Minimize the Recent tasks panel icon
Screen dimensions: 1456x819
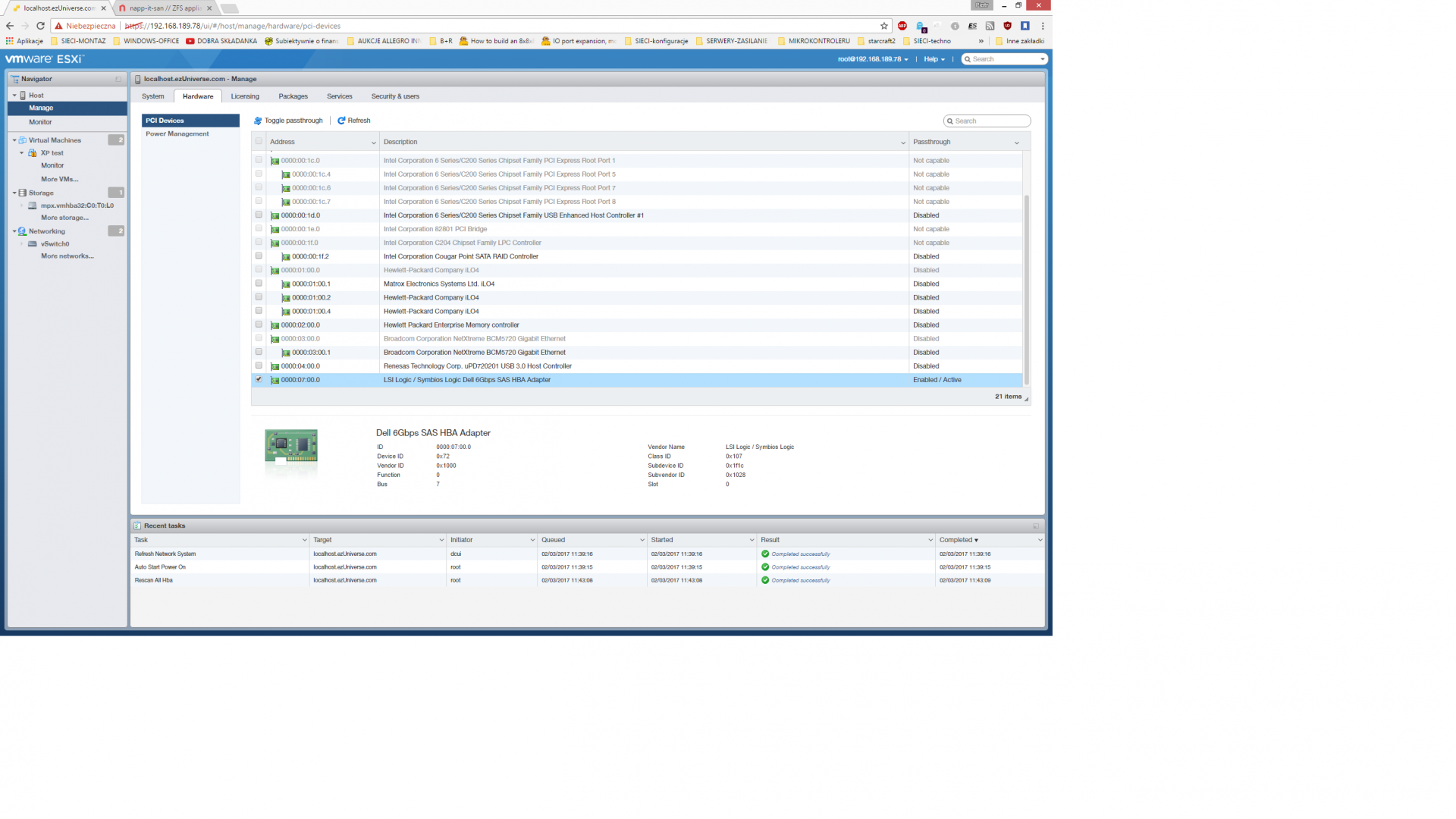pos(1036,526)
